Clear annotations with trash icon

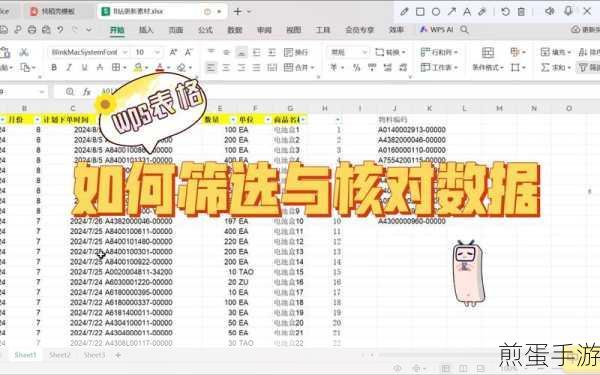(521, 11)
